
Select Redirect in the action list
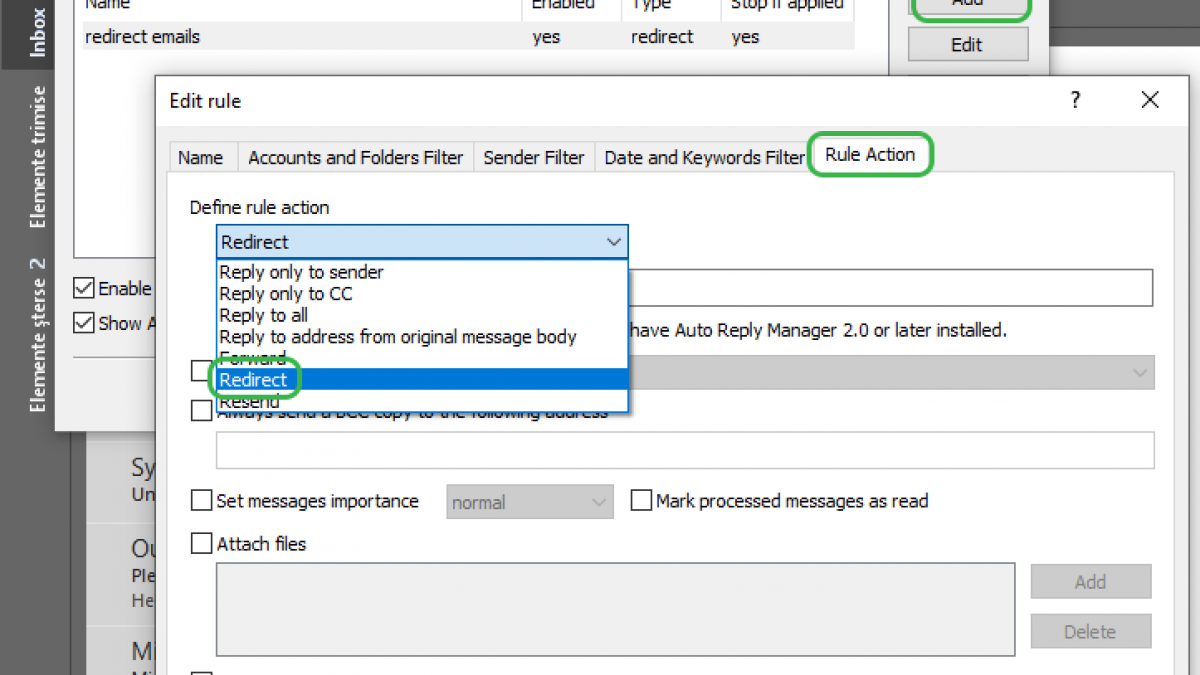coord(254,380)
